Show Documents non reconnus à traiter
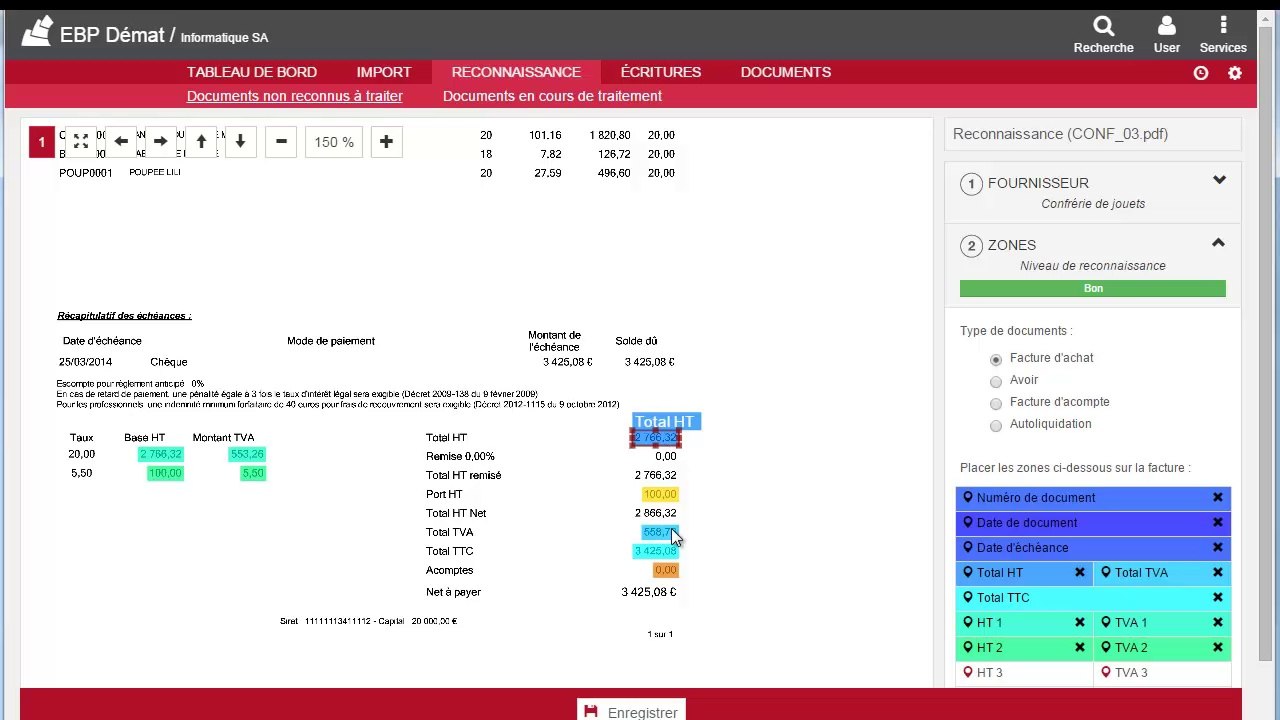This screenshot has height=720, width=1280. pos(295,96)
